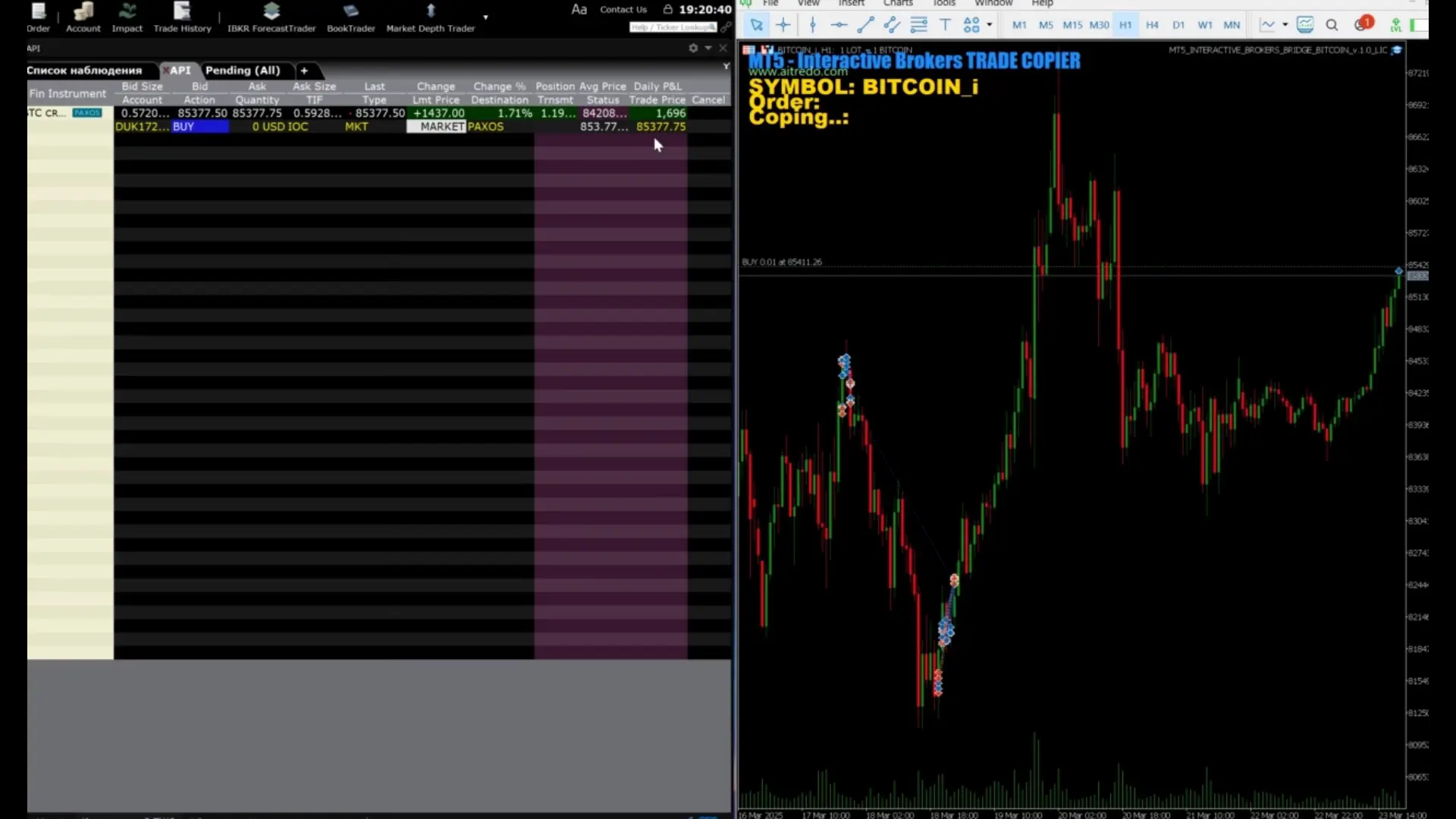This screenshot has width=1456, height=819.
Task: Select the text label tool
Action: coord(945,25)
